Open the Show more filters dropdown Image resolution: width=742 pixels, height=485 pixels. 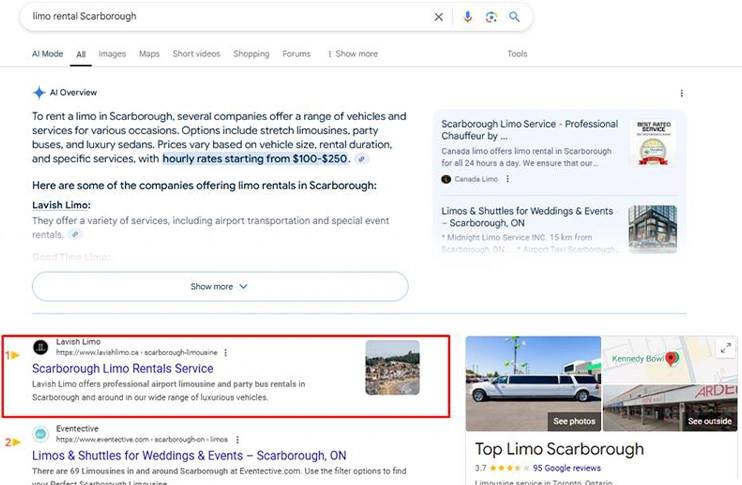[x=351, y=54]
